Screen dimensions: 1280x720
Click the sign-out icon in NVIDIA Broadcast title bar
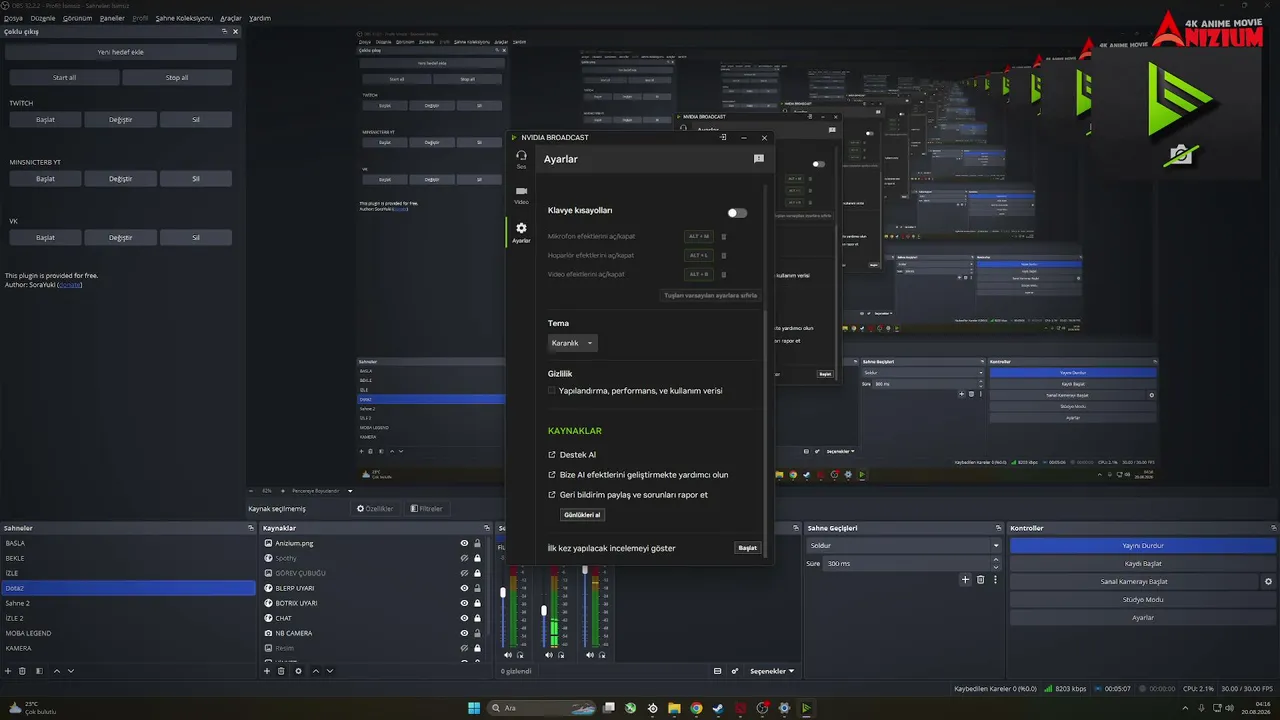coord(723,137)
